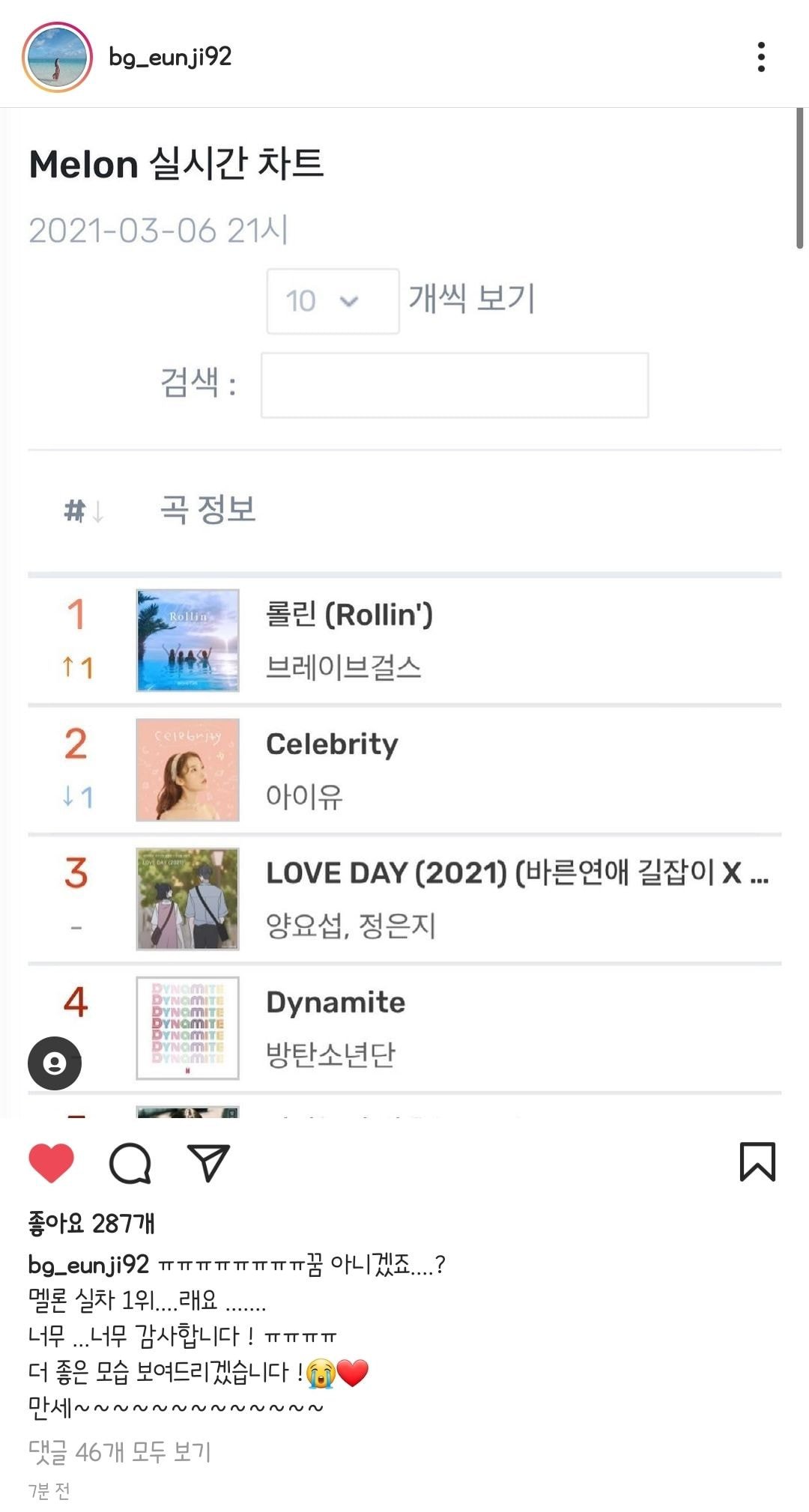Open Dynamite album cover thumbnail
809x1512 pixels.
pyautogui.click(x=187, y=1027)
